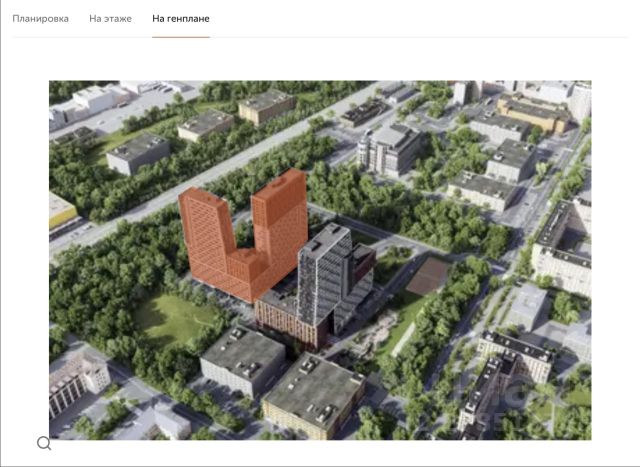Viewport: 640px width, 467px height.
Task: Open the Планировка tab
Action: 40,19
